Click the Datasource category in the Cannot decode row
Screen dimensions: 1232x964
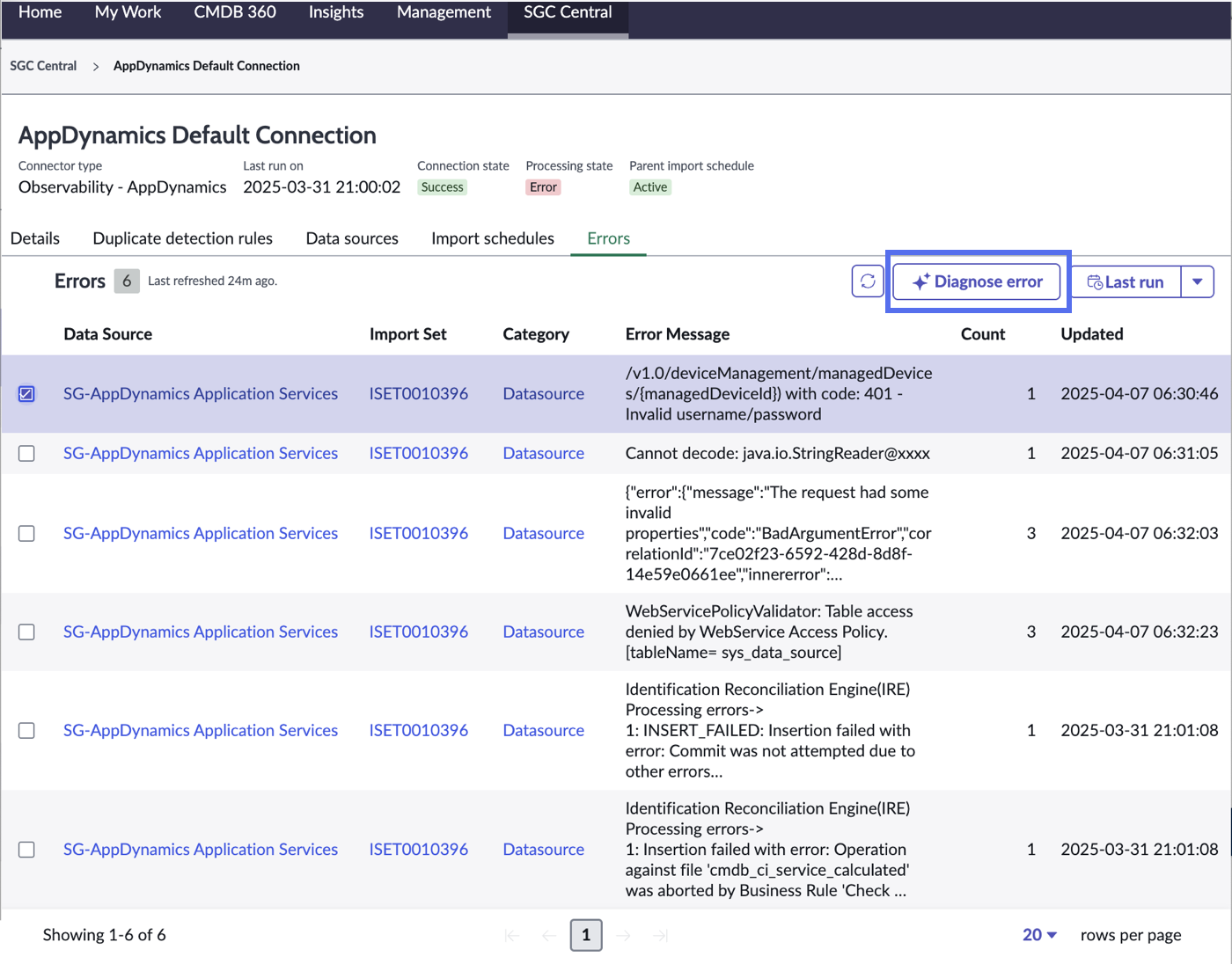(x=544, y=453)
